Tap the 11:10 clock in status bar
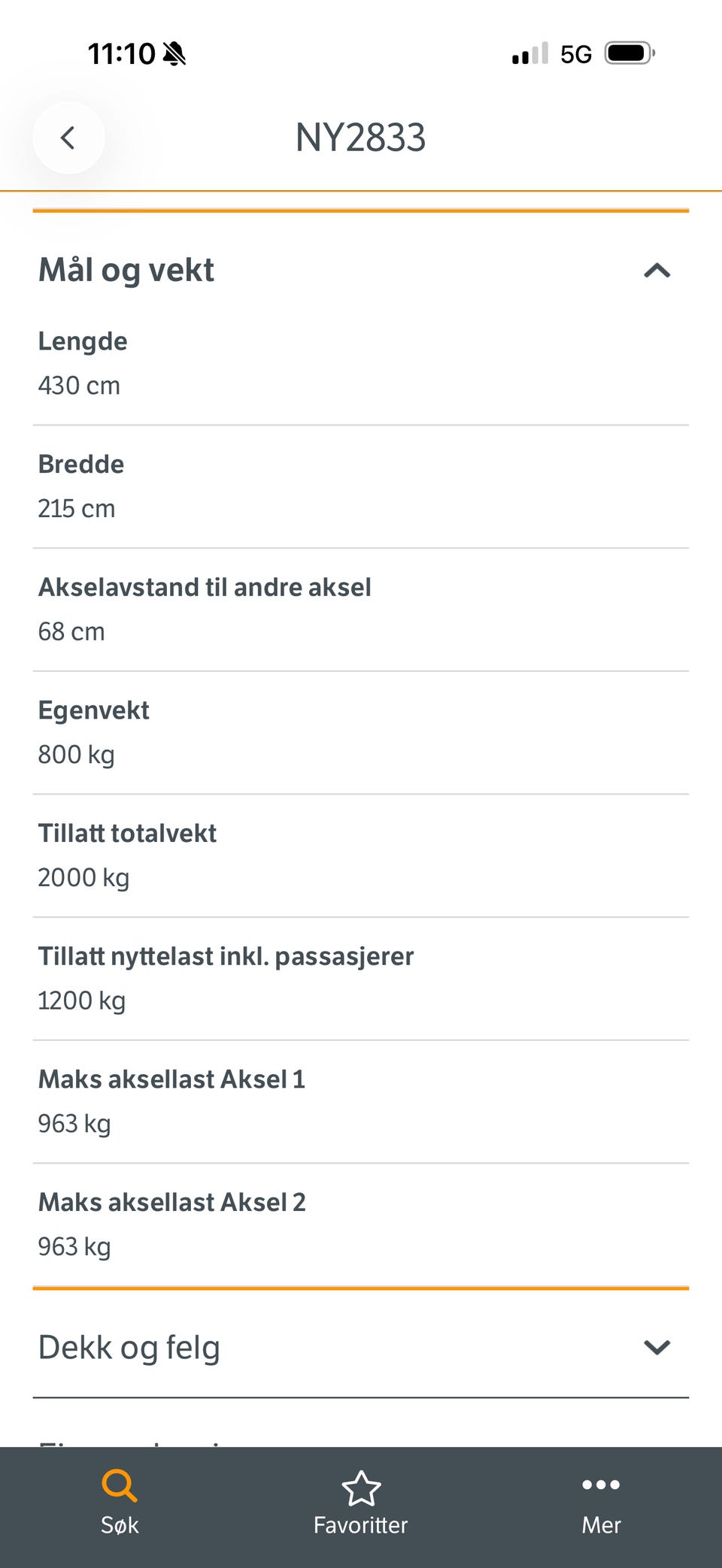Image resolution: width=722 pixels, height=1568 pixels. pos(121,54)
